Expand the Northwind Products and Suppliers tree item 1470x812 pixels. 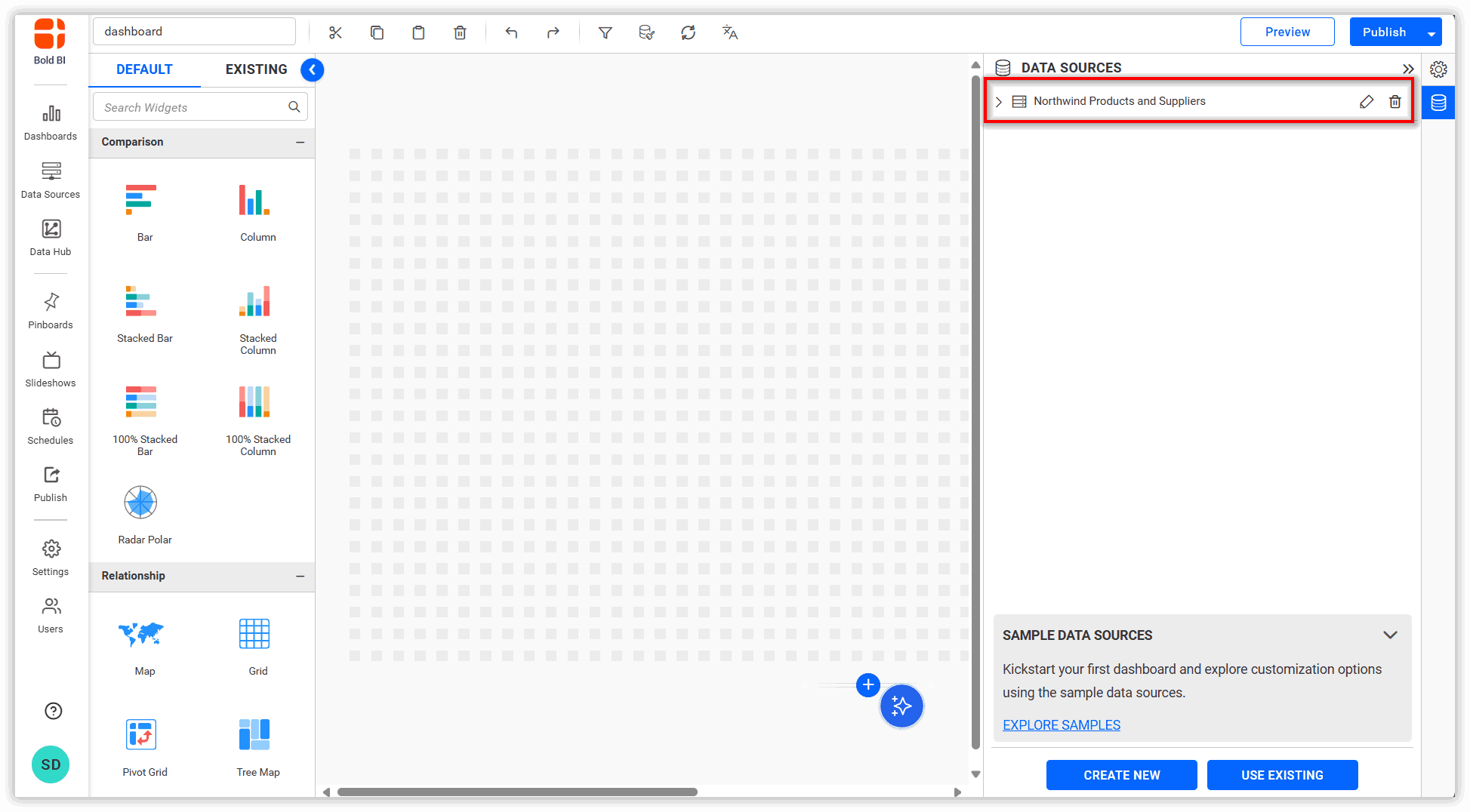(x=999, y=102)
